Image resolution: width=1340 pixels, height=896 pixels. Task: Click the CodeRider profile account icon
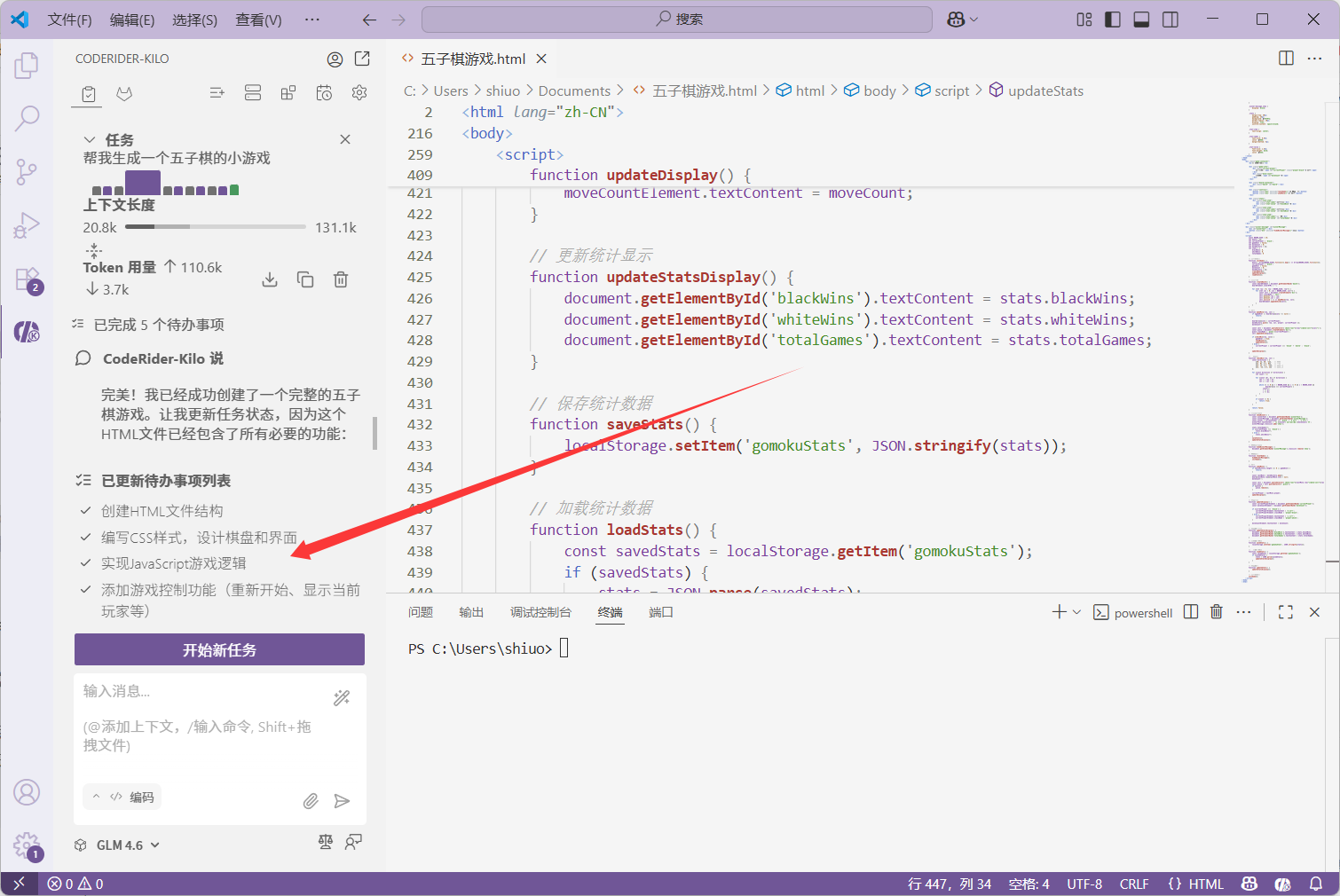[335, 59]
